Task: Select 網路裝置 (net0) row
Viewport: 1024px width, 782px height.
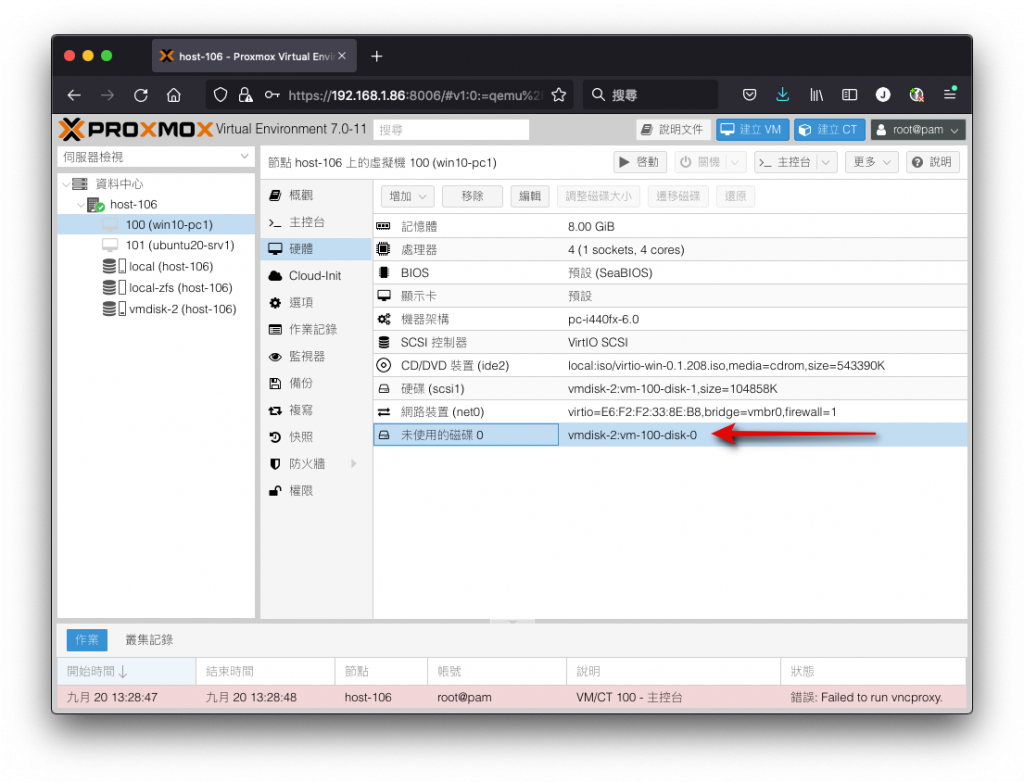Action: tap(670, 412)
